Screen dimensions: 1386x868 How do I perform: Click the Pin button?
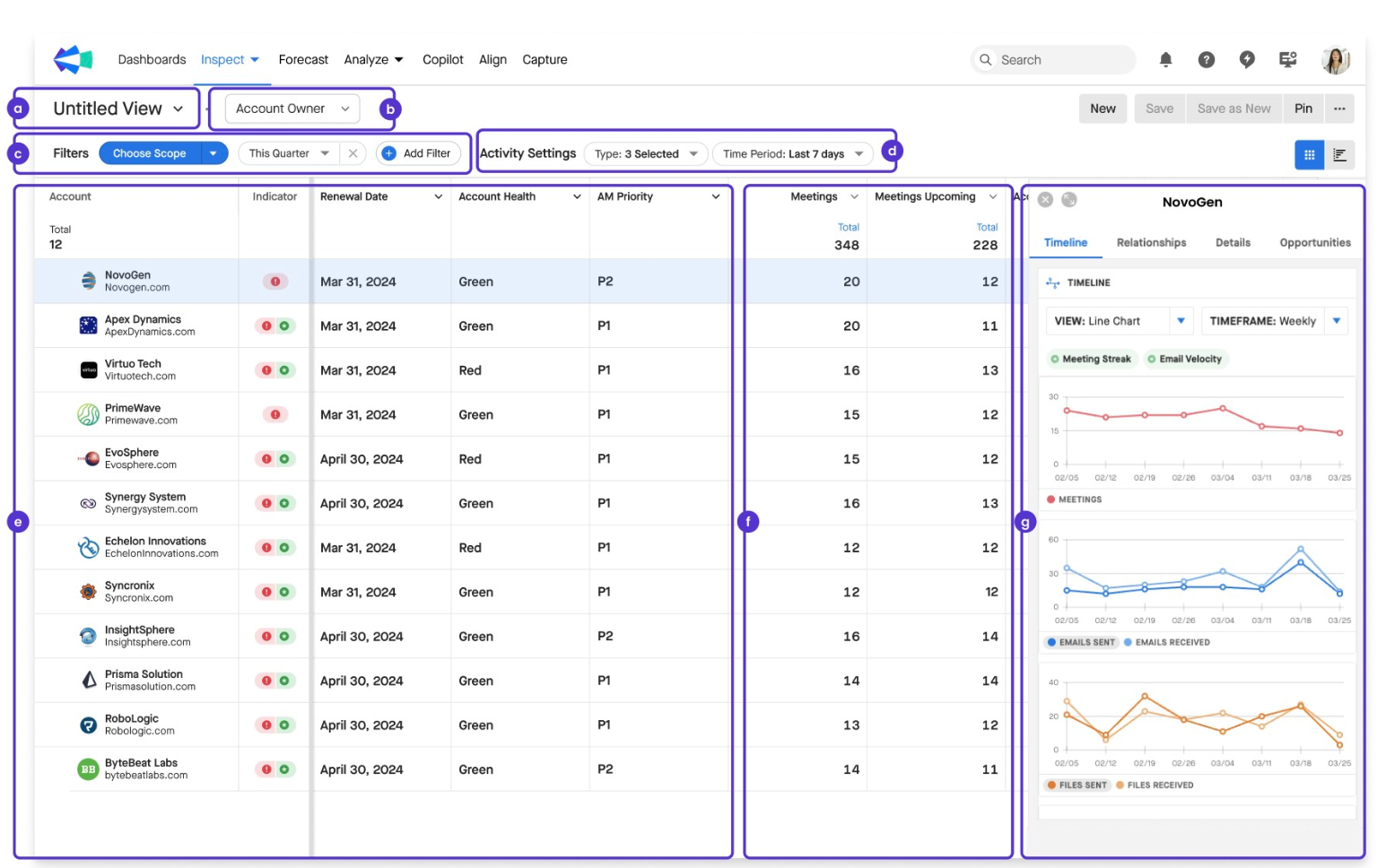[x=1303, y=108]
